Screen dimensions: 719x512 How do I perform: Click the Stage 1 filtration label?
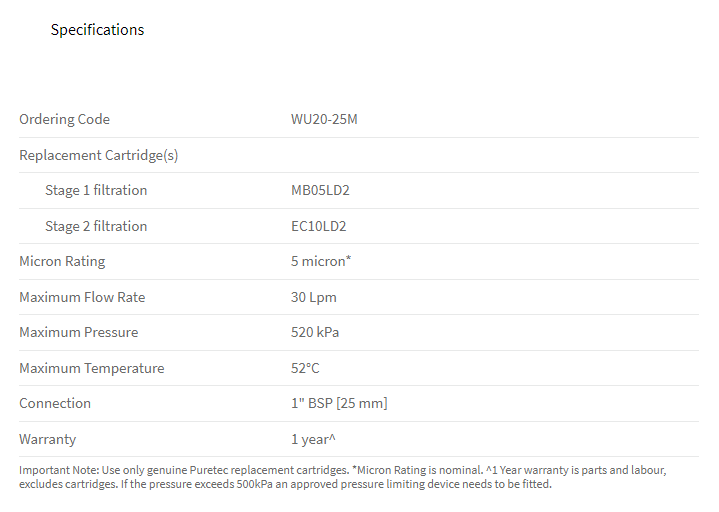(x=96, y=190)
